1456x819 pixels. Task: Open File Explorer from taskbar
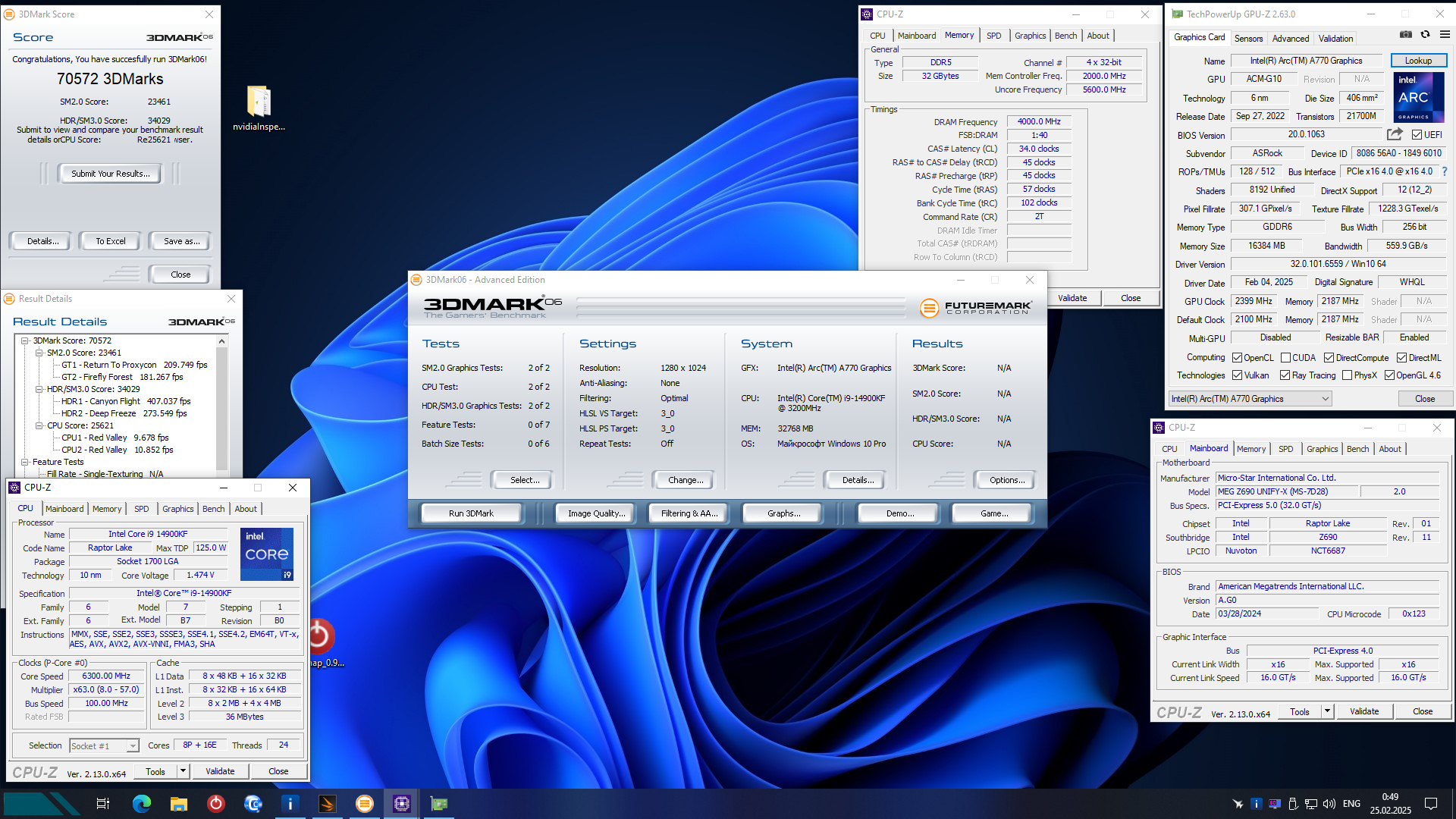pos(179,804)
